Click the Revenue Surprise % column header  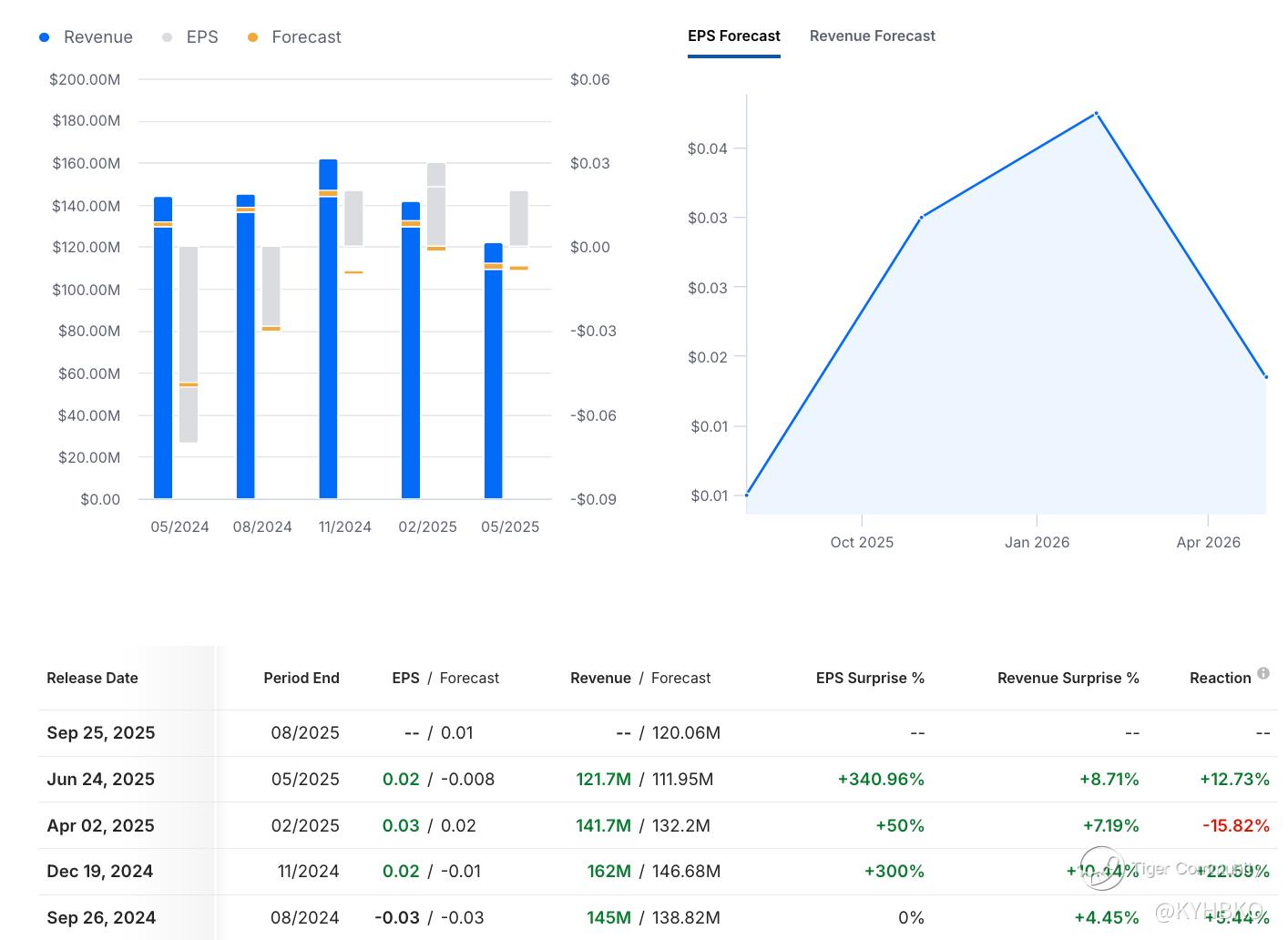pyautogui.click(x=1068, y=679)
